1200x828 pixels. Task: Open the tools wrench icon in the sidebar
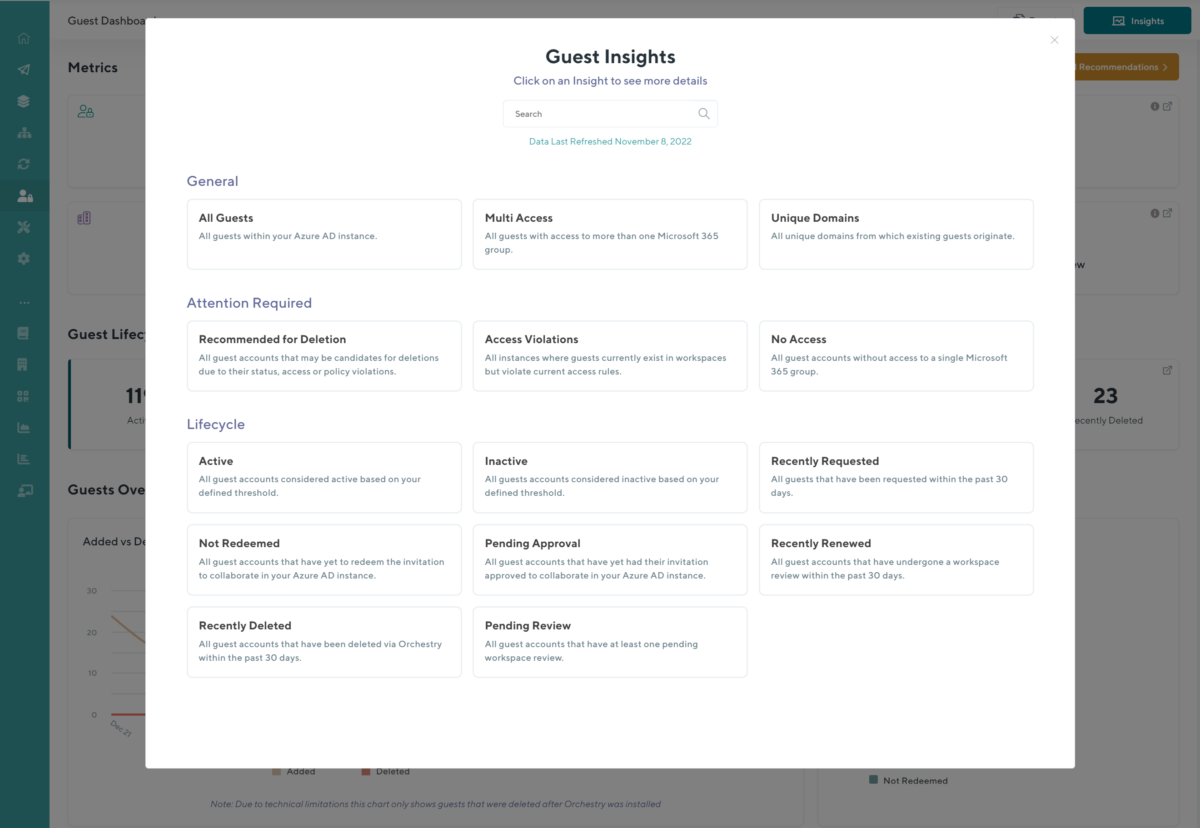pyautogui.click(x=24, y=227)
